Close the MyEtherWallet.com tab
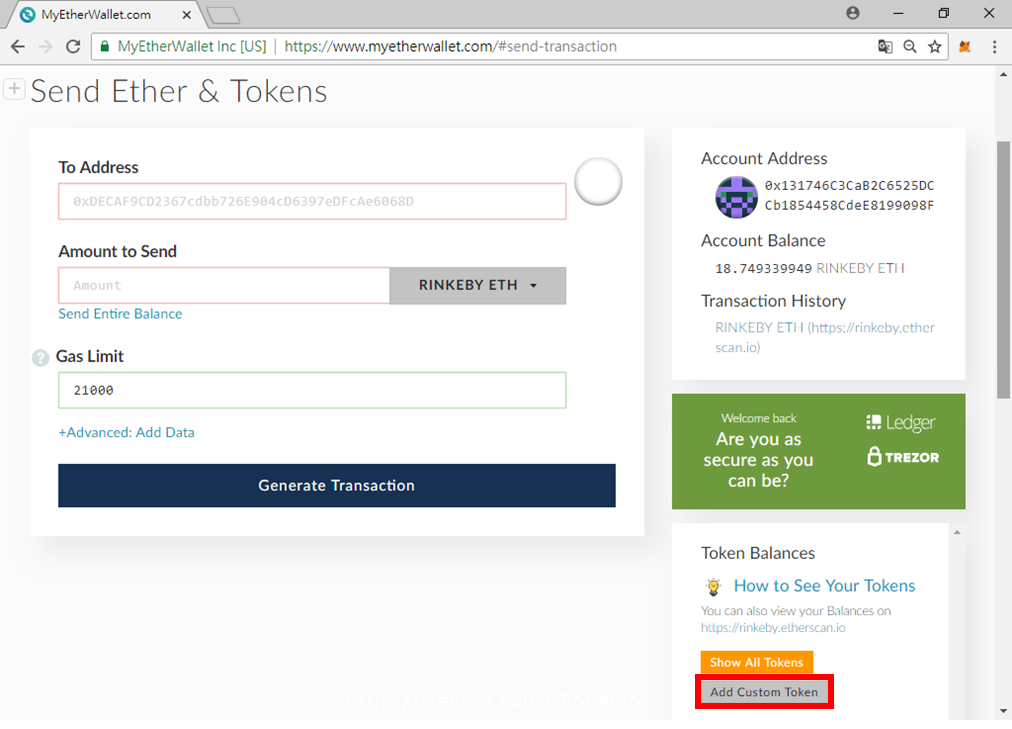 click(187, 14)
